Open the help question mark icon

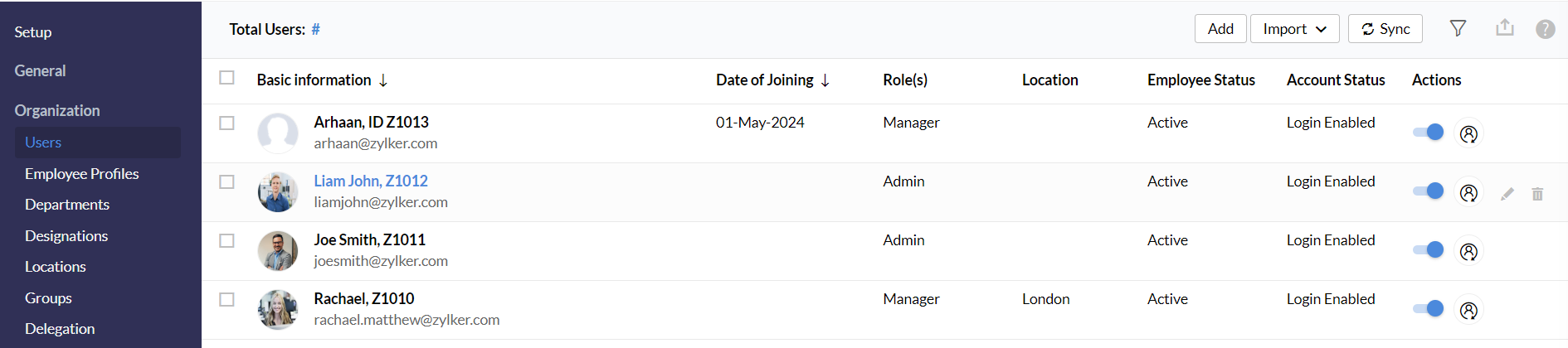pyautogui.click(x=1545, y=29)
